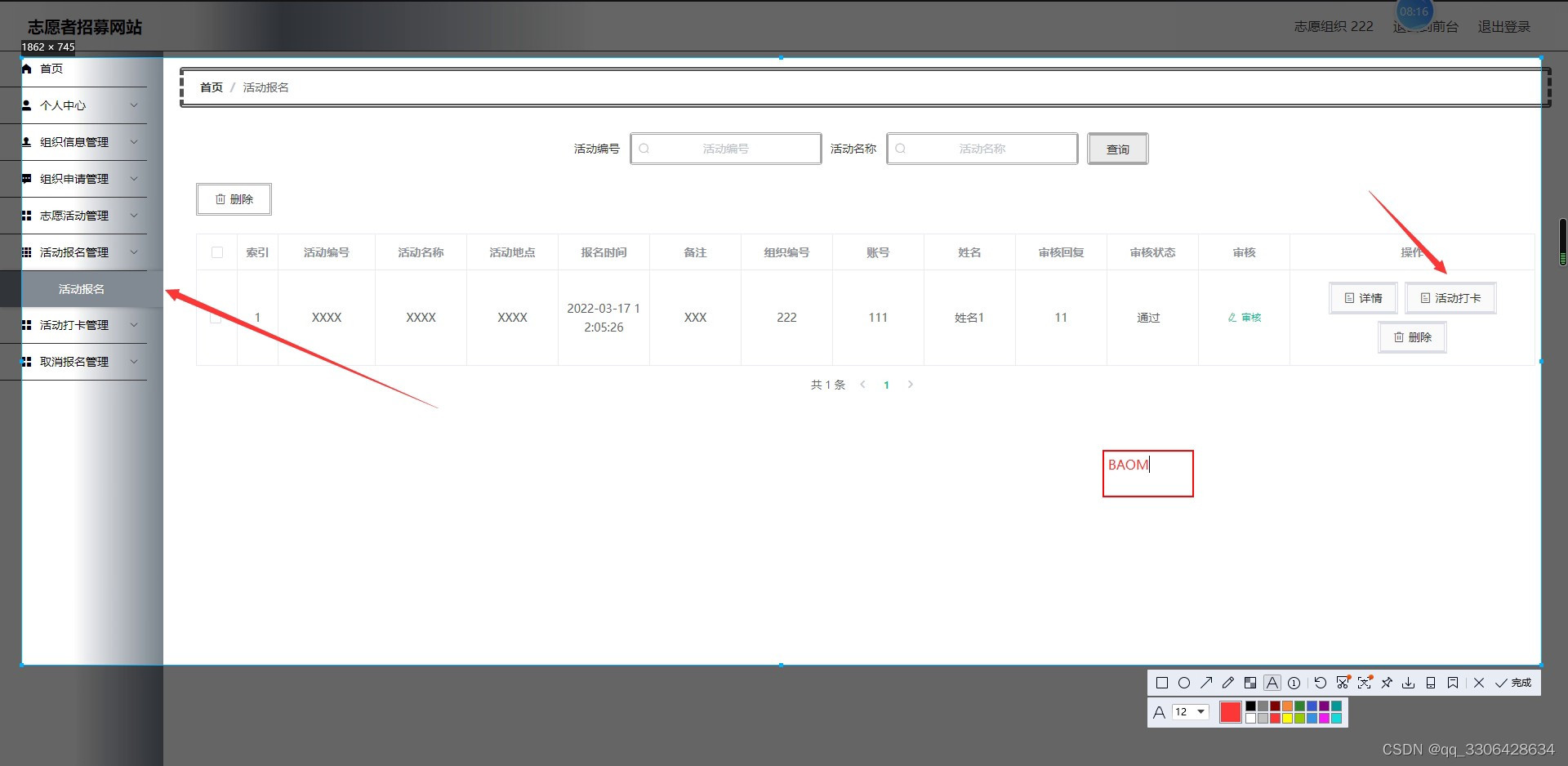Click the 活动打卡 button in row

[1451, 298]
